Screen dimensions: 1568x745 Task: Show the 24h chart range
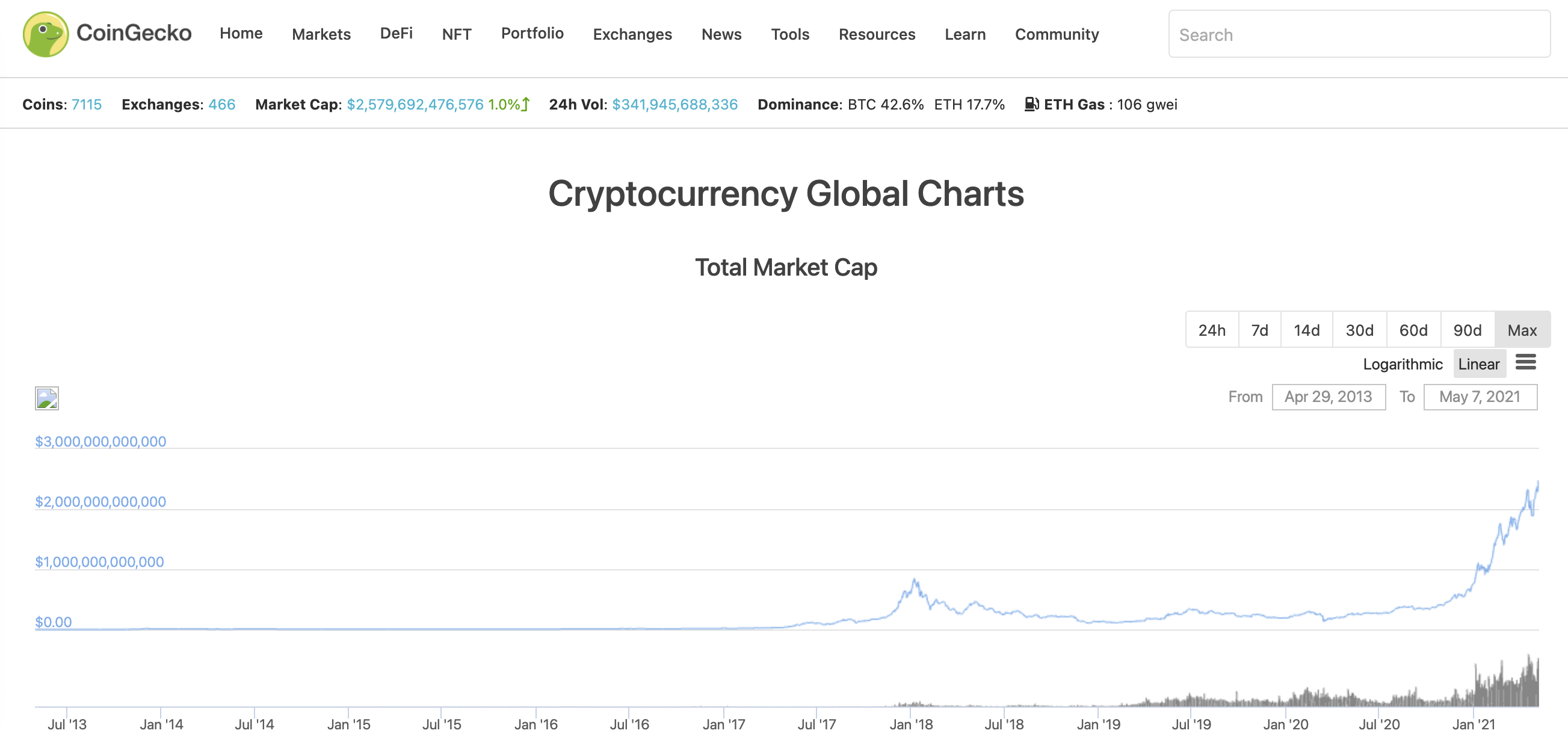pos(1211,330)
